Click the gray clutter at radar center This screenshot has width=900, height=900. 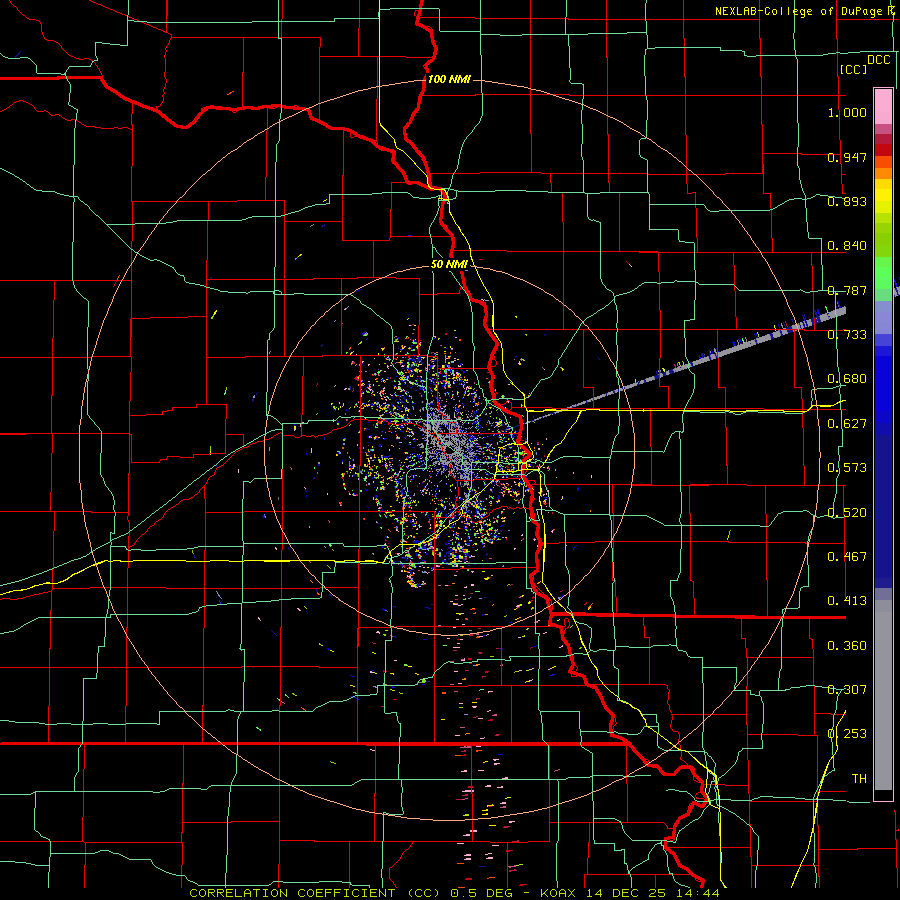(451, 445)
